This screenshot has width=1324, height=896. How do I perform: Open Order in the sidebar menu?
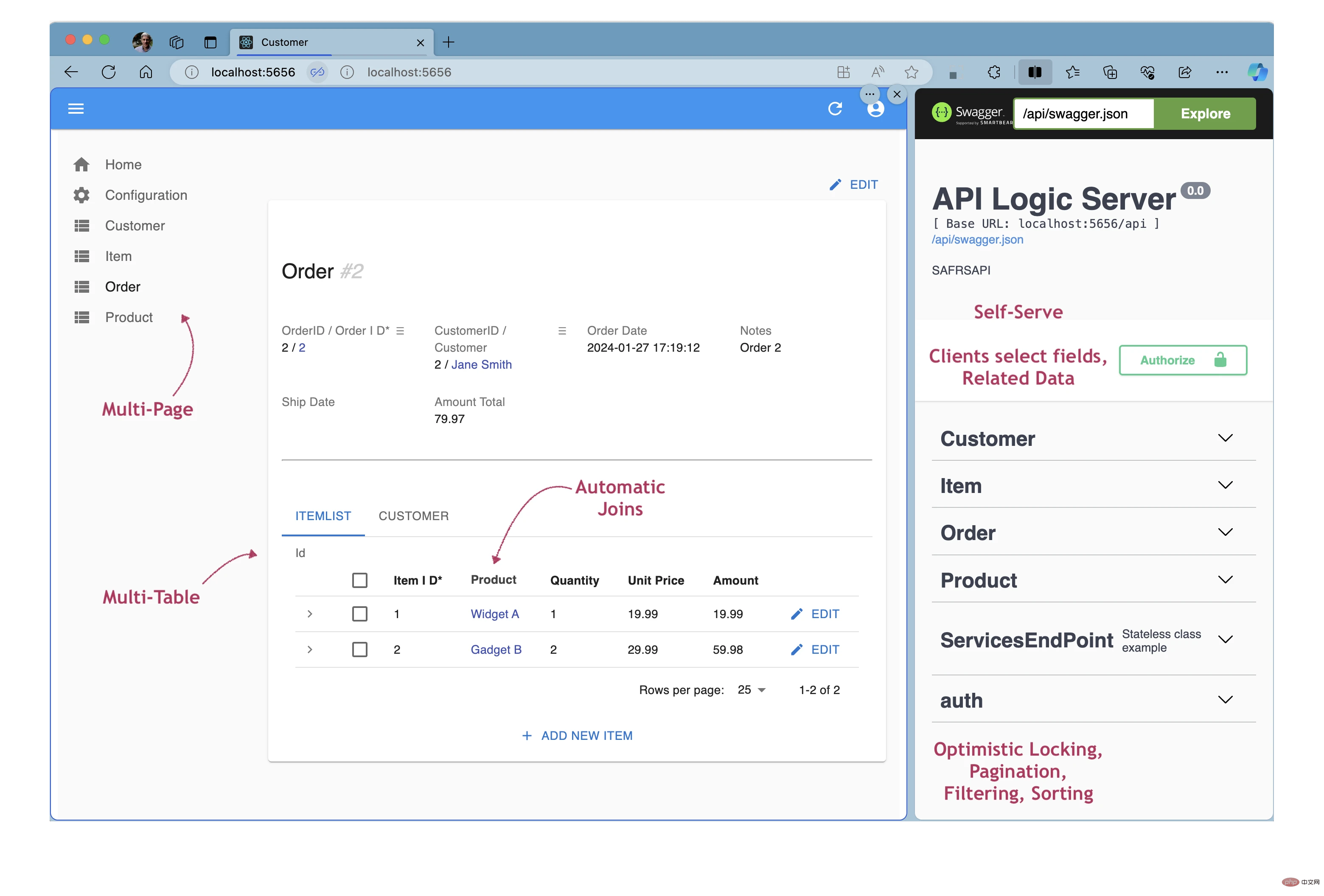click(123, 286)
